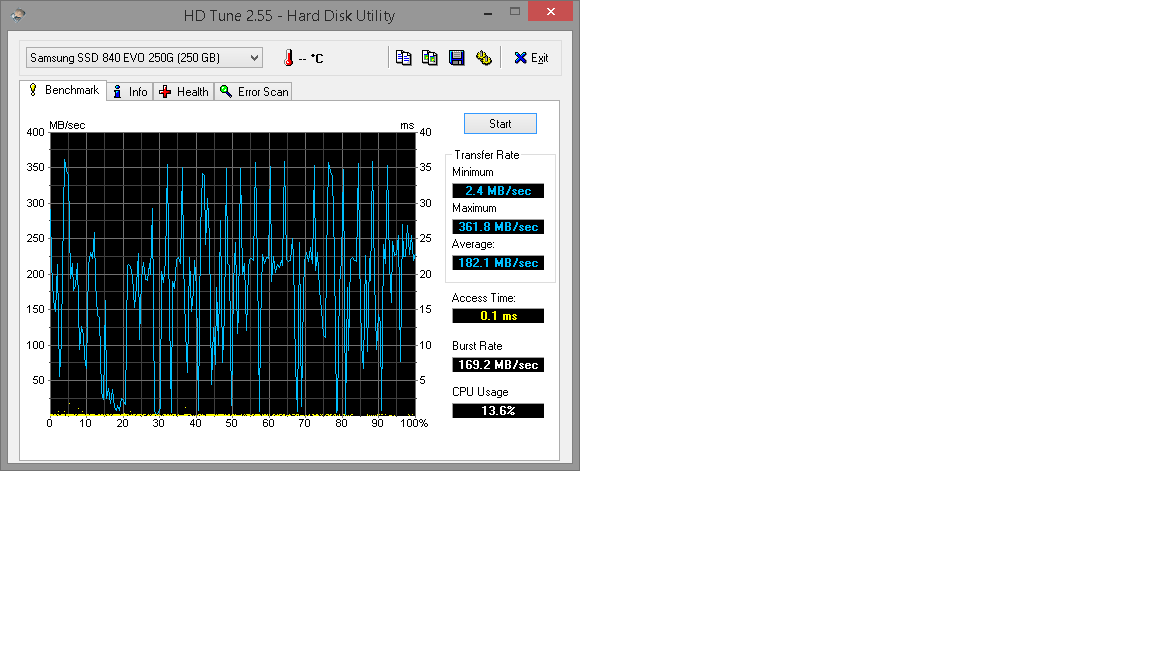Click the HD Tune title bar app icon
The width and height of the screenshot is (1152, 648).
tap(18, 14)
